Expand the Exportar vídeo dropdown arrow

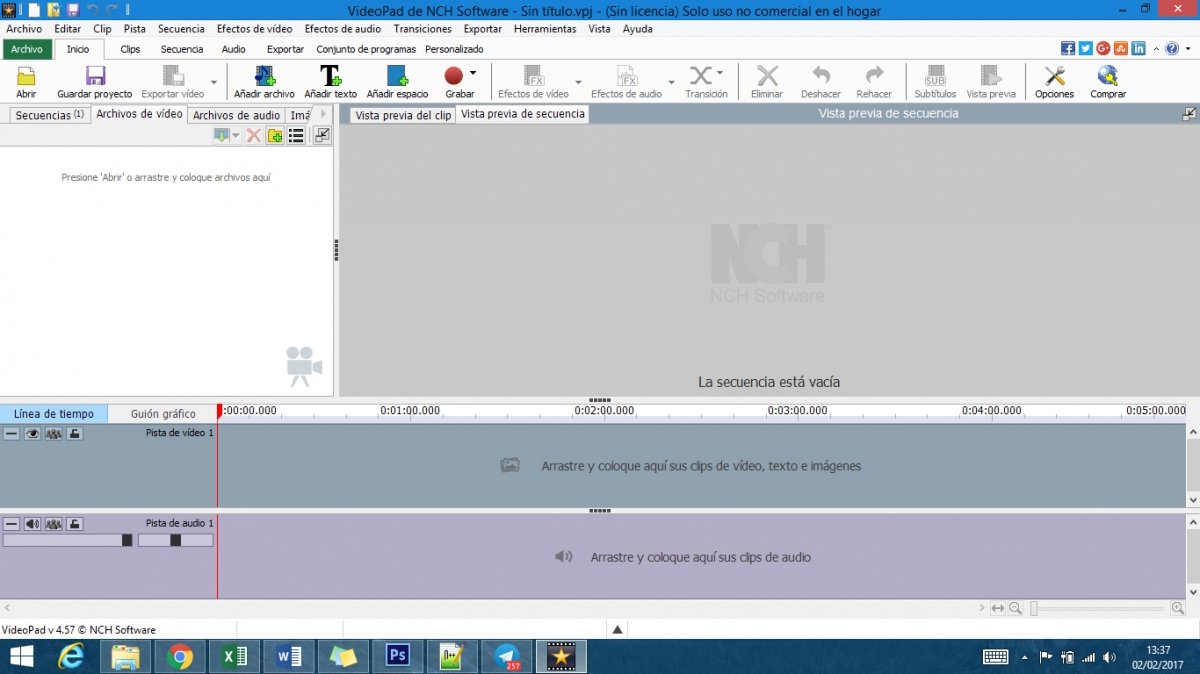(213, 83)
